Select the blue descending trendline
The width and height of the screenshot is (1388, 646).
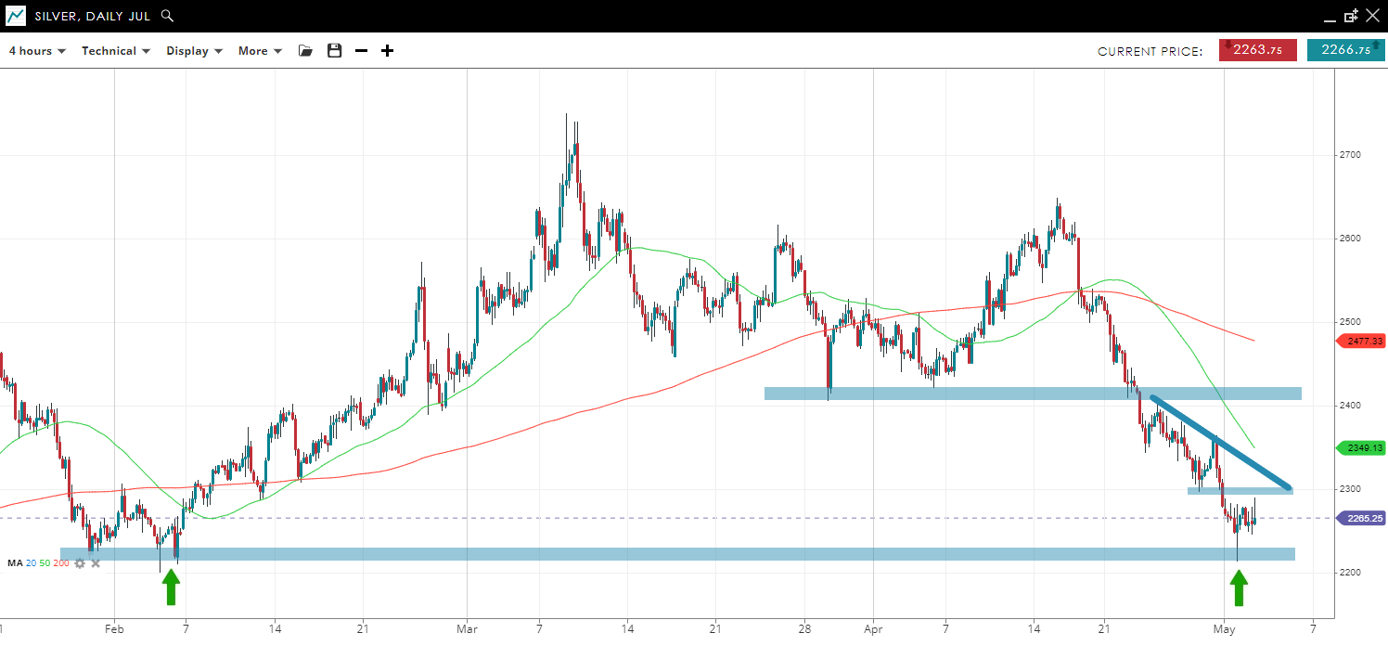(1220, 442)
